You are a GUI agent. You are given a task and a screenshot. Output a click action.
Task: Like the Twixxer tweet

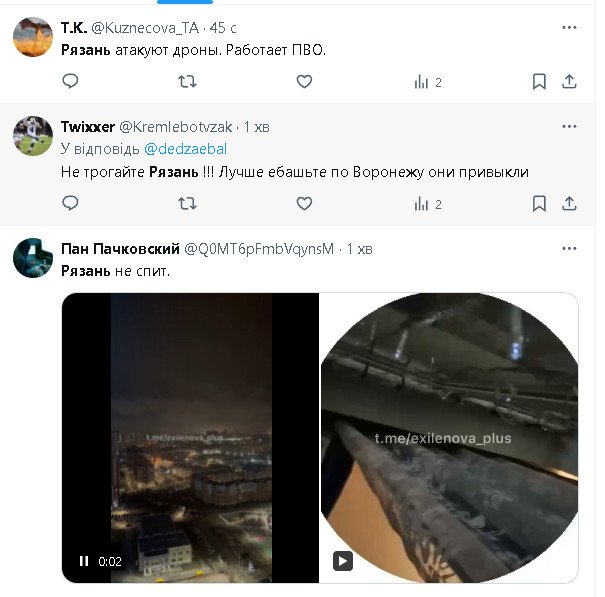[304, 203]
